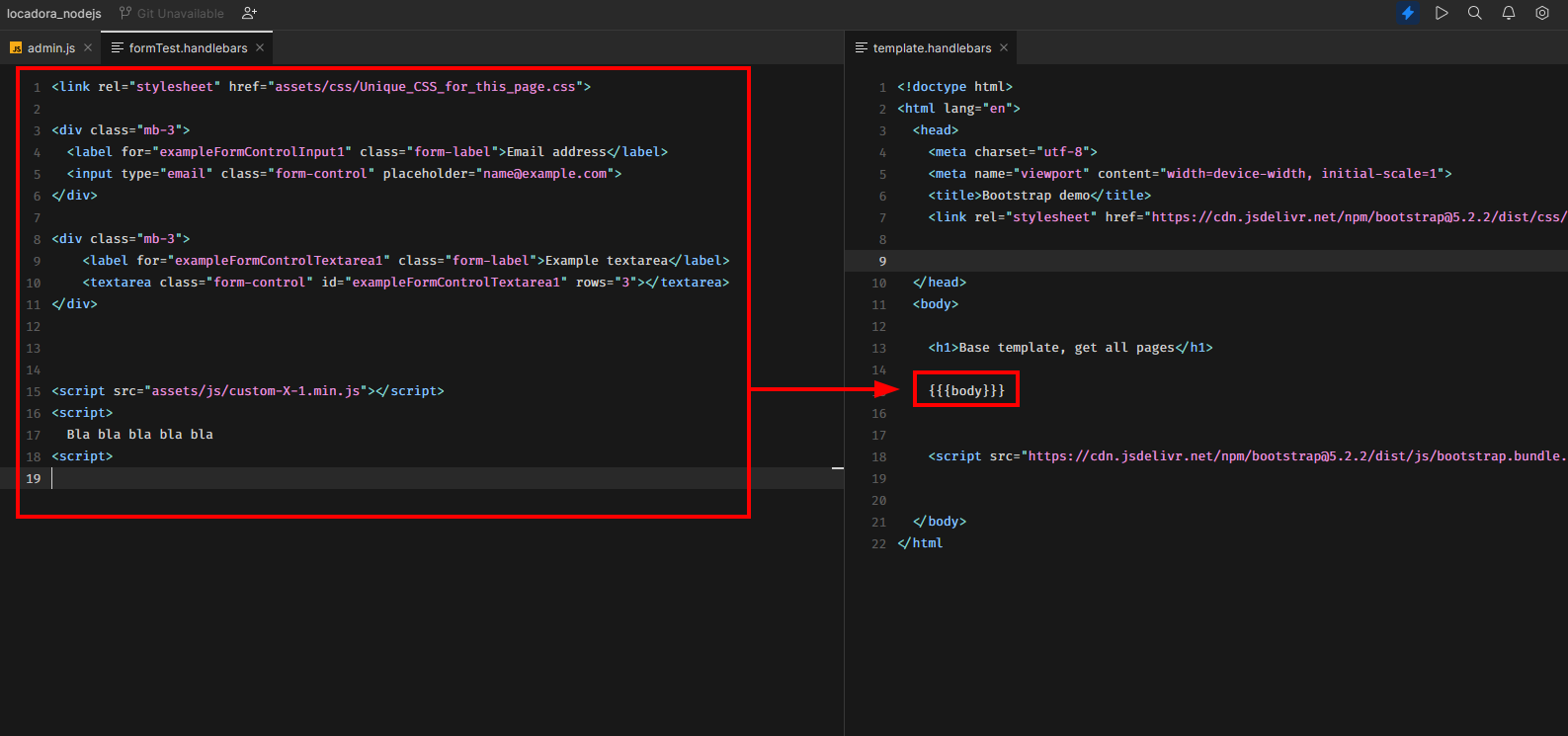This screenshot has width=1568, height=736.
Task: Click exampleFormControlInput1 label for value
Action: coord(252,152)
